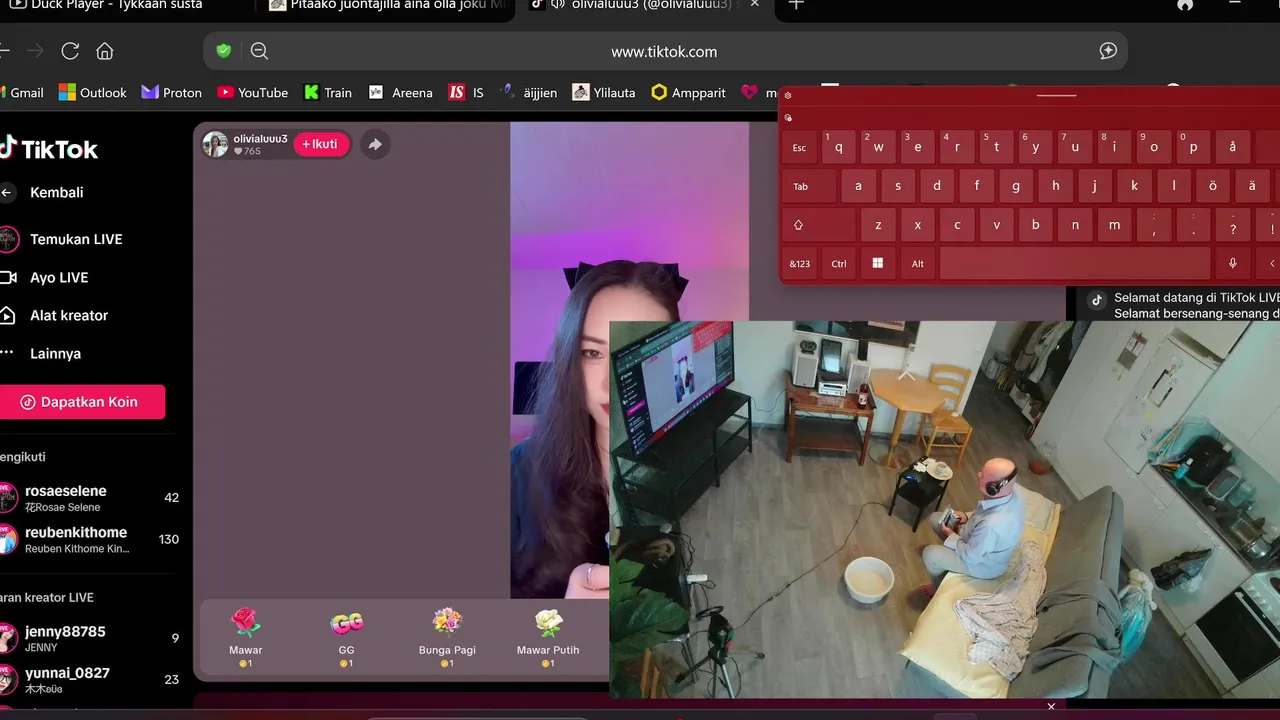Open touch keyboard settings gear
The width and height of the screenshot is (1280, 720).
[788, 95]
